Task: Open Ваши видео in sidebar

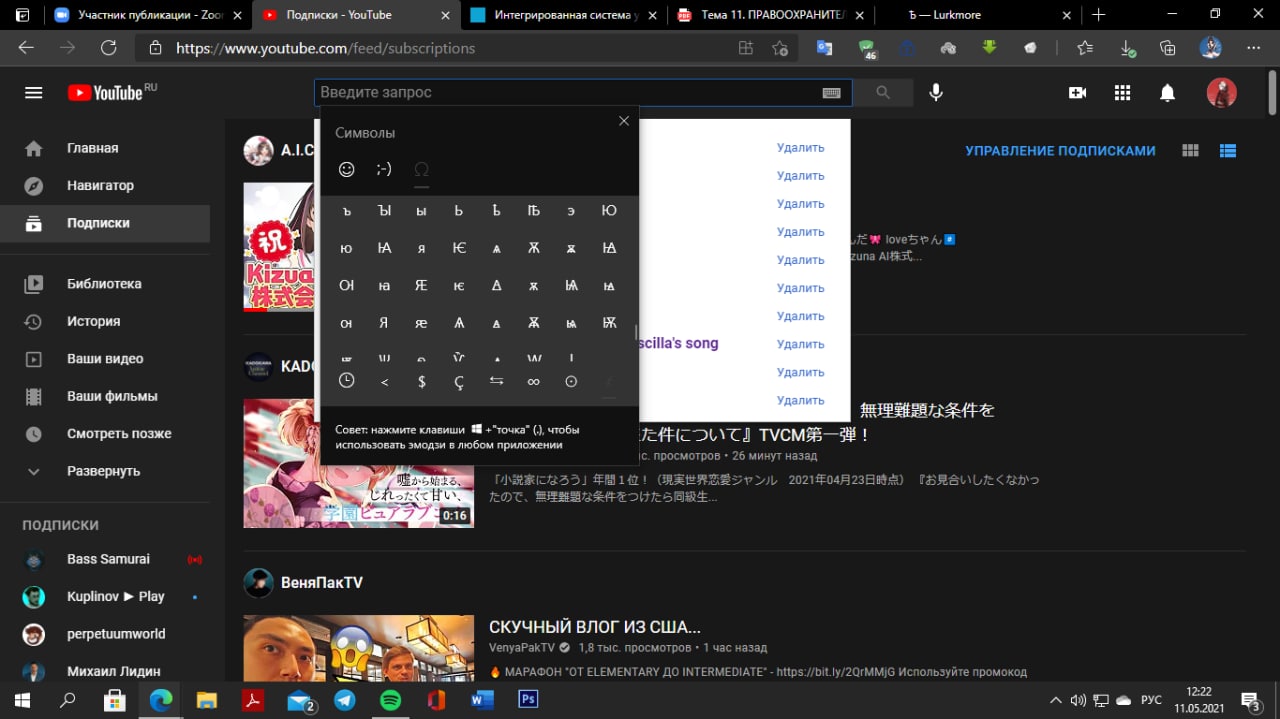Action: pyautogui.click(x=105, y=359)
